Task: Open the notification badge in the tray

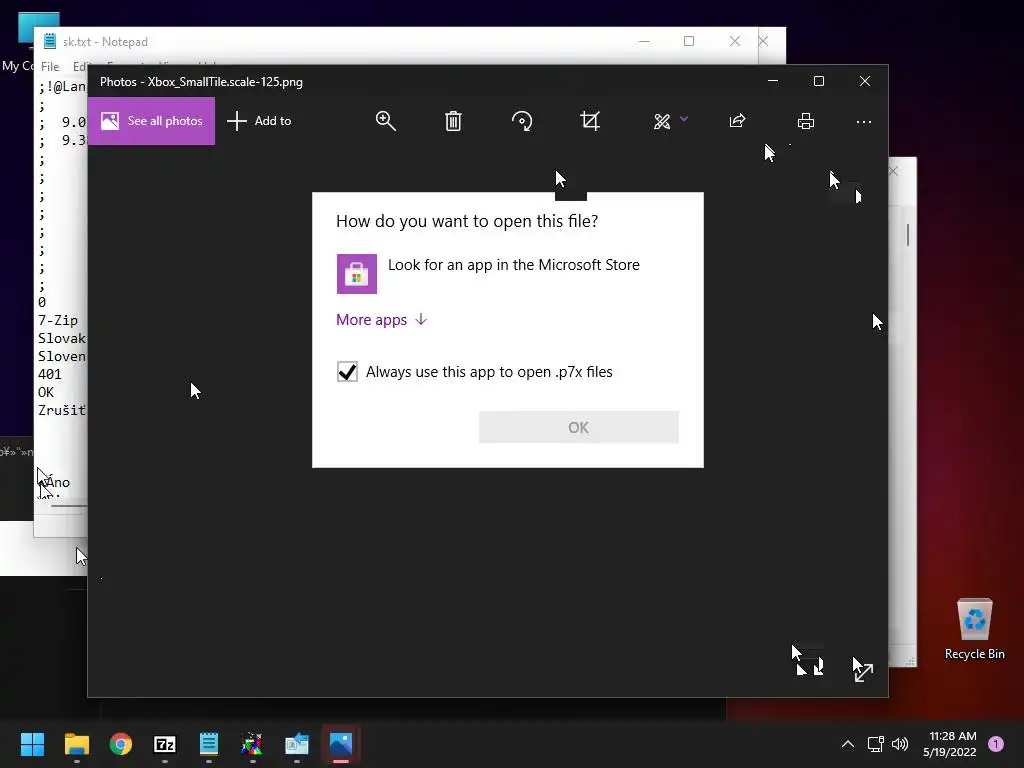Action: pos(996,744)
